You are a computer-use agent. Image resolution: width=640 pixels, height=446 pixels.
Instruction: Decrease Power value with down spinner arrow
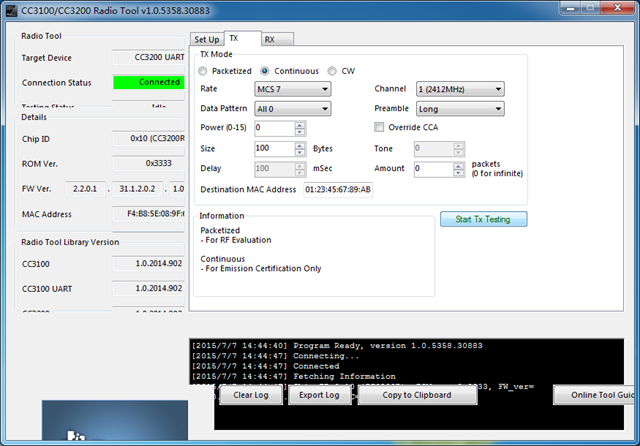click(300, 131)
